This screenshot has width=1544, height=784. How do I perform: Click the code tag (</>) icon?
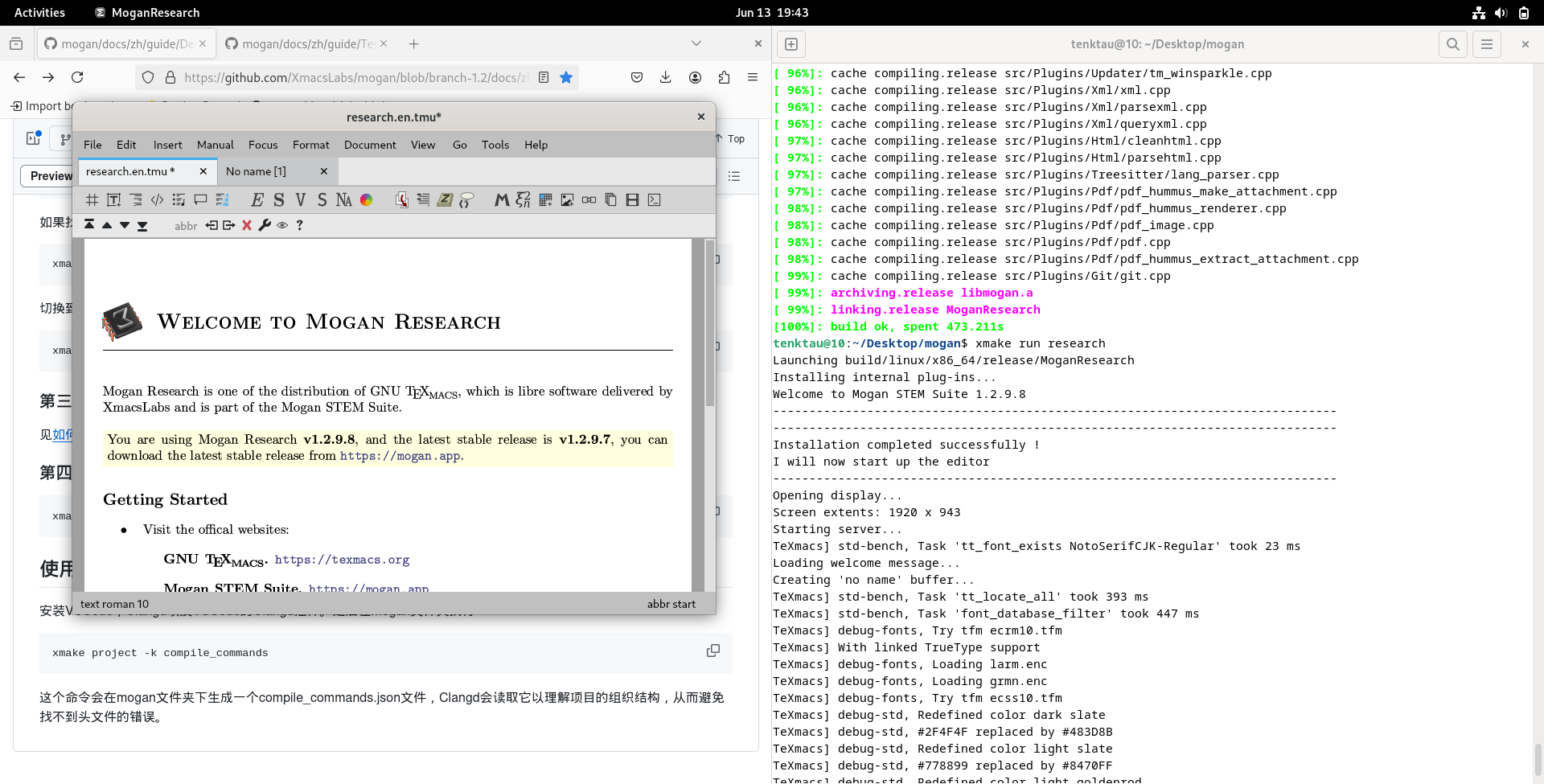click(157, 200)
